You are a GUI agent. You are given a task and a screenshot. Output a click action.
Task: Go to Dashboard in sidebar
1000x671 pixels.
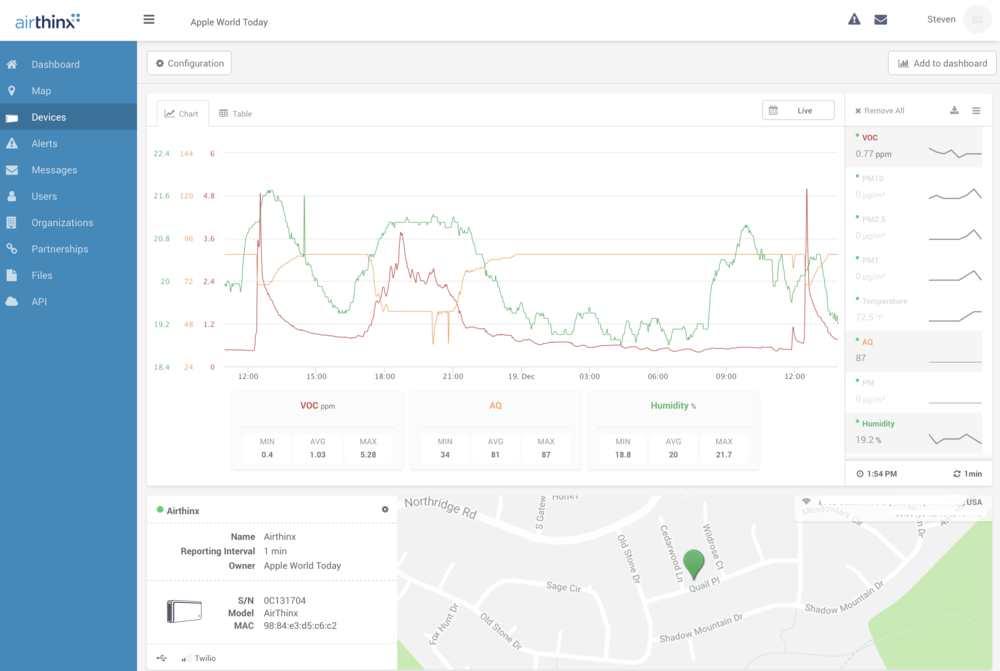[x=68, y=64]
